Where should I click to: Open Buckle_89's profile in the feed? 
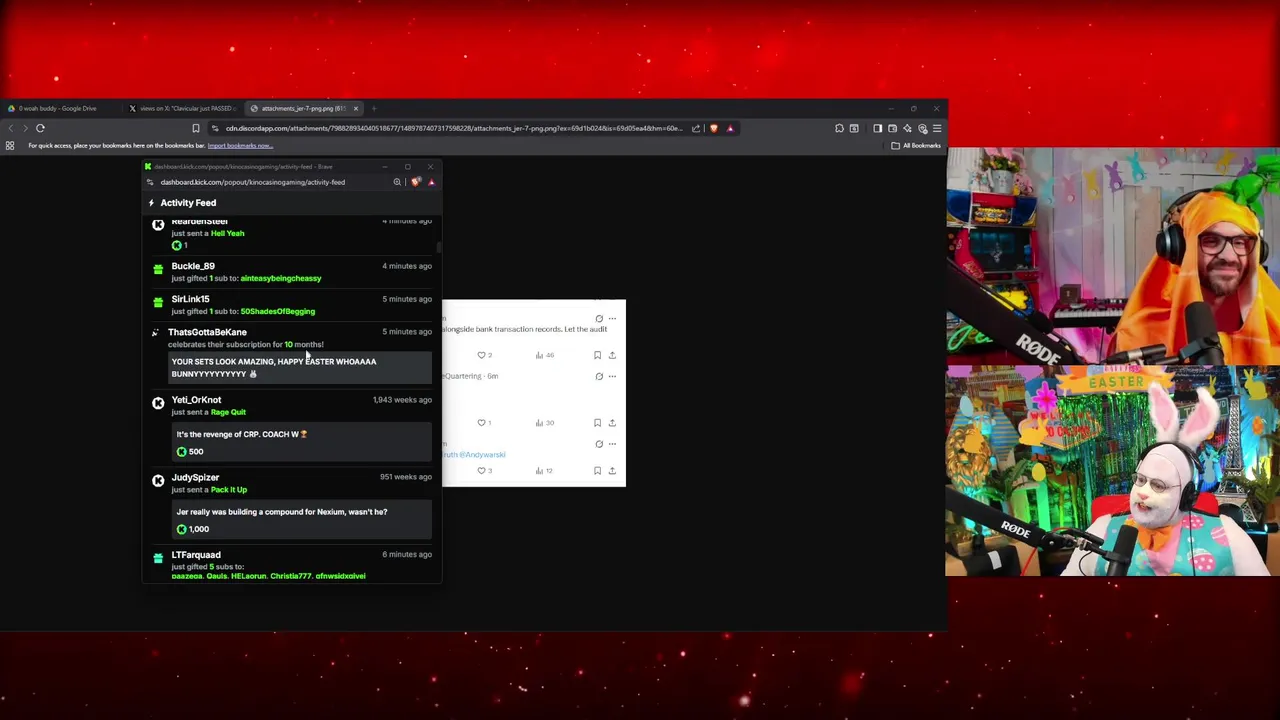pos(193,266)
